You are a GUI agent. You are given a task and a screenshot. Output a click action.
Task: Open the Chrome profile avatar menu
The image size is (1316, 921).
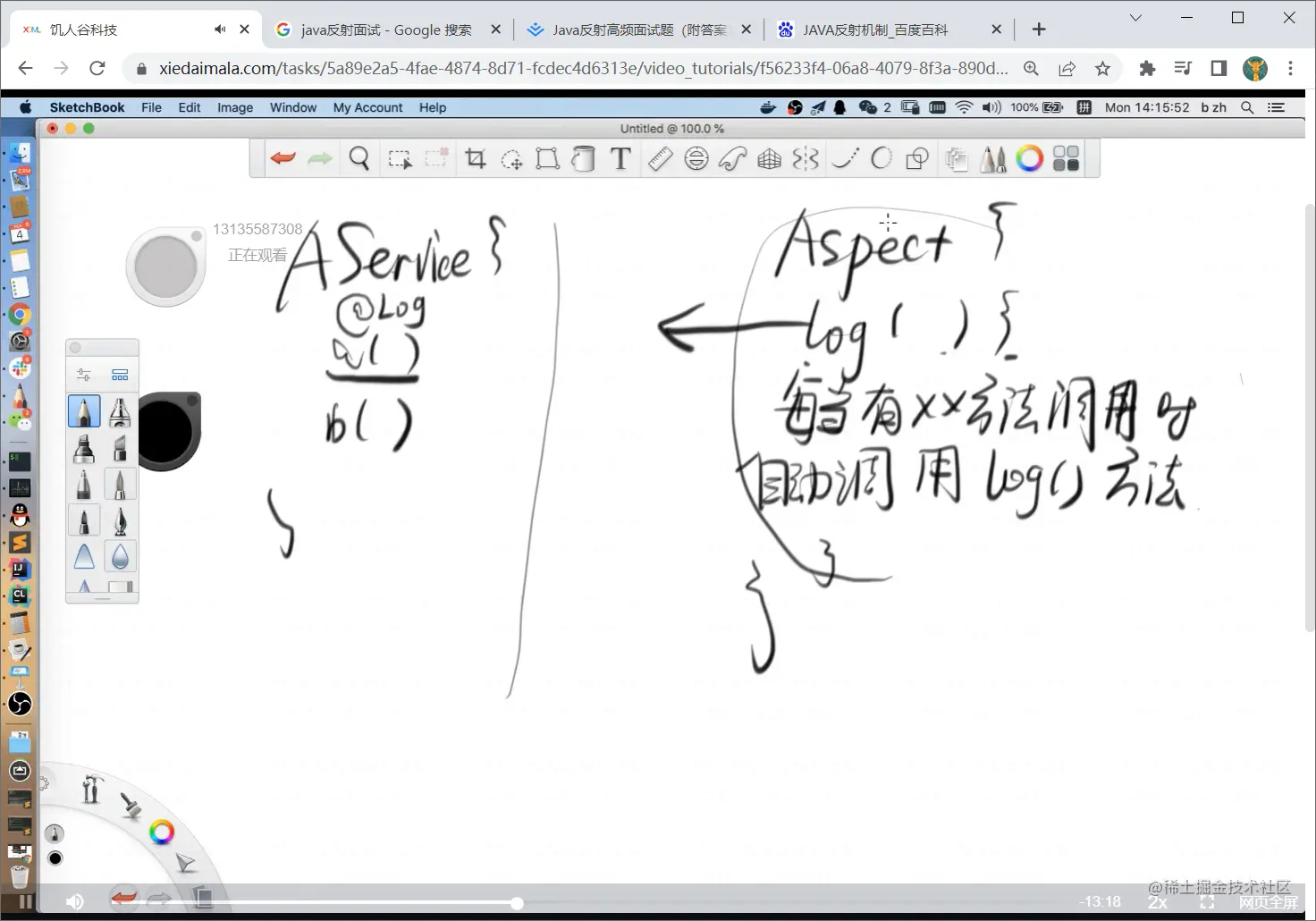point(1255,68)
